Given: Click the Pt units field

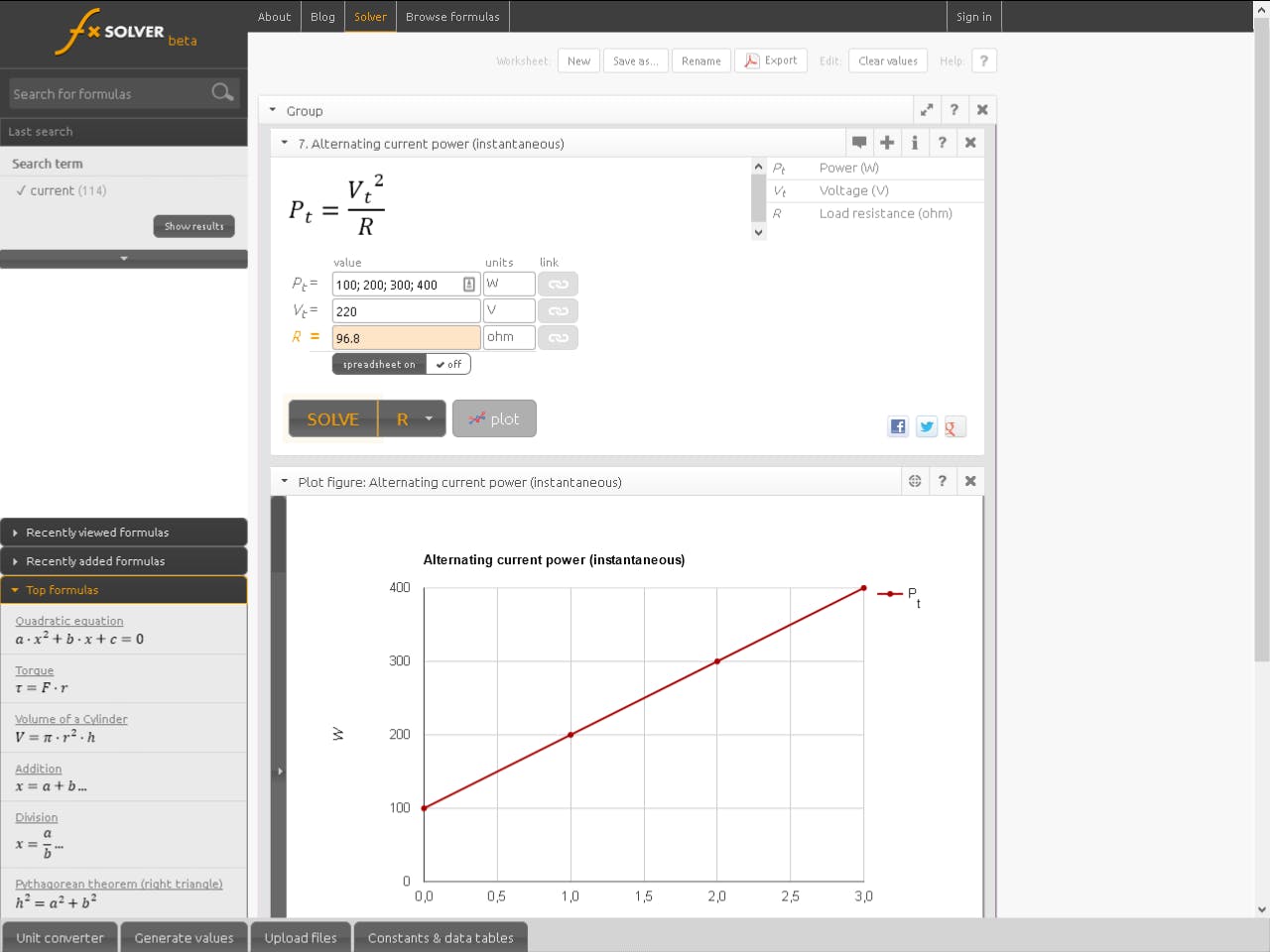Looking at the screenshot, I should click(509, 284).
